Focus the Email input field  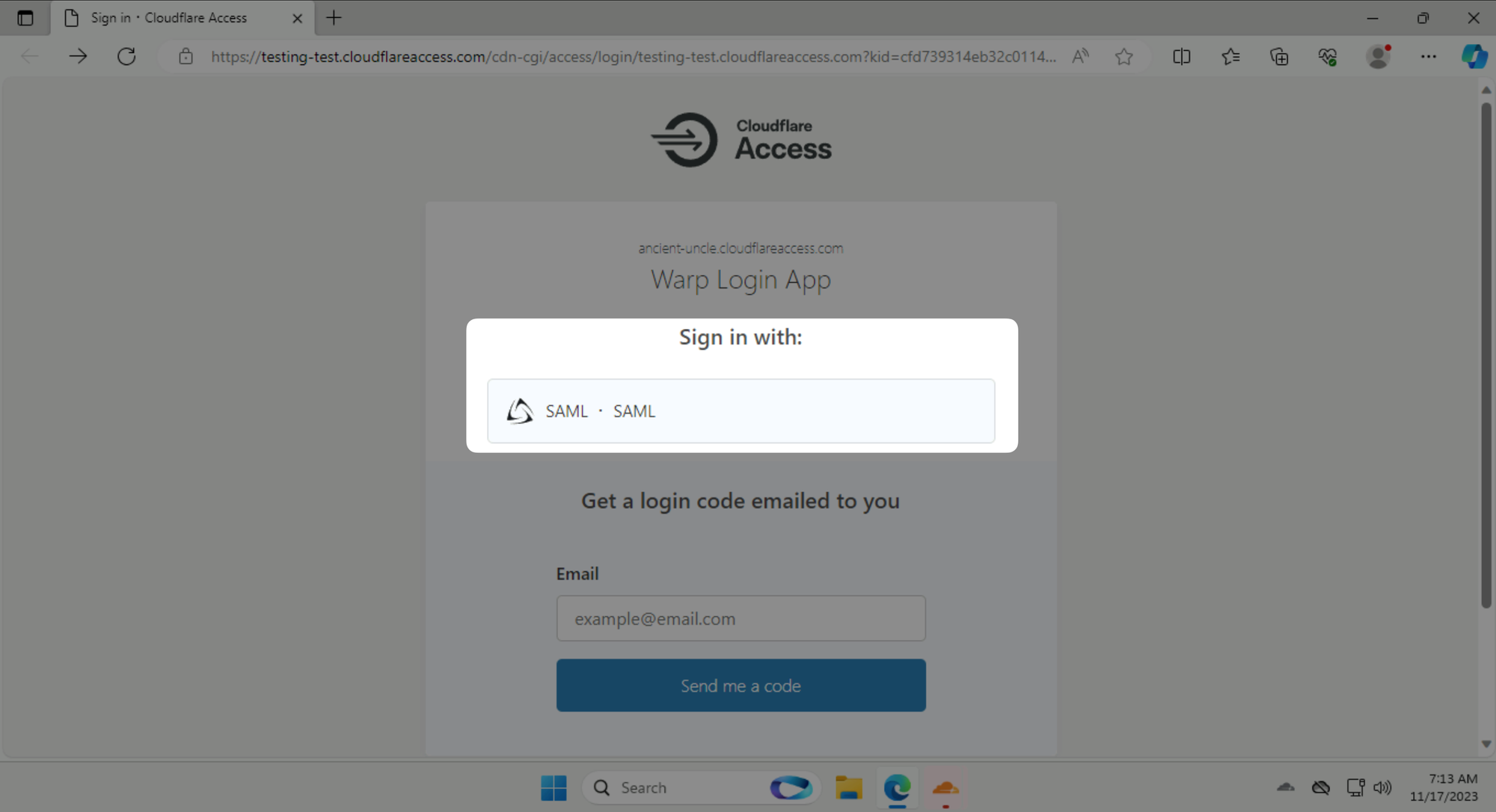741,618
